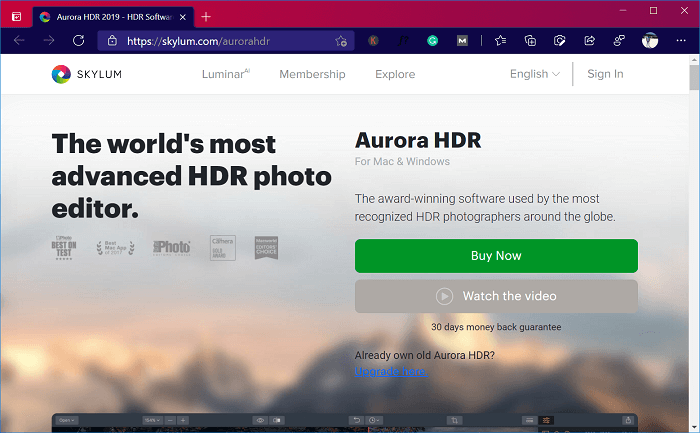700x433 pixels.
Task: Click Watch the video button
Action: coord(496,296)
